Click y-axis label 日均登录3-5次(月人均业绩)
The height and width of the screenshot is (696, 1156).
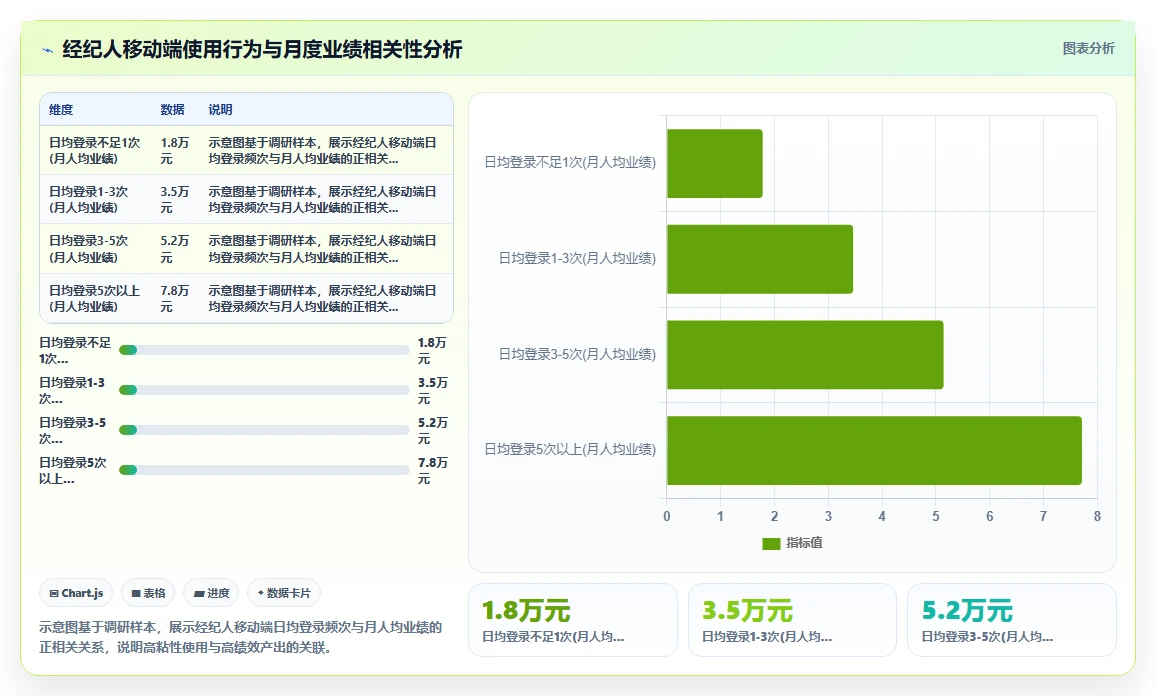pos(577,355)
